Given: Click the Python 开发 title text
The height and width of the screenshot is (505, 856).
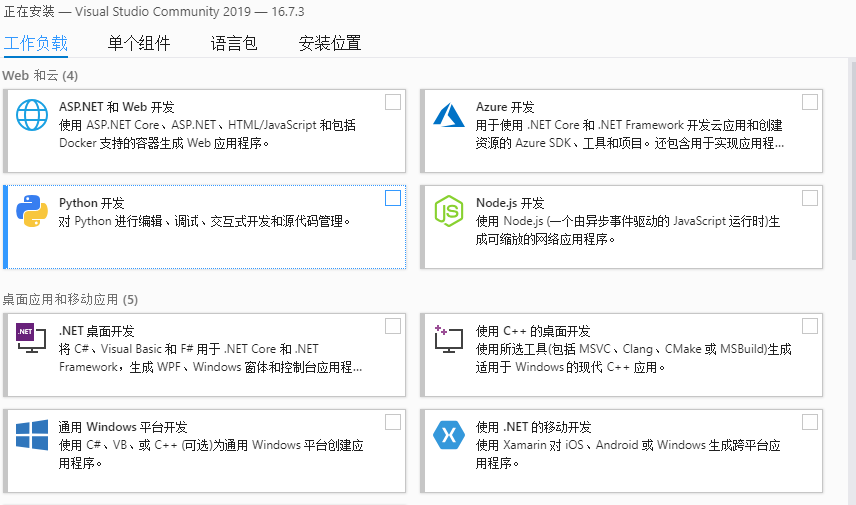Looking at the screenshot, I should click(92, 203).
